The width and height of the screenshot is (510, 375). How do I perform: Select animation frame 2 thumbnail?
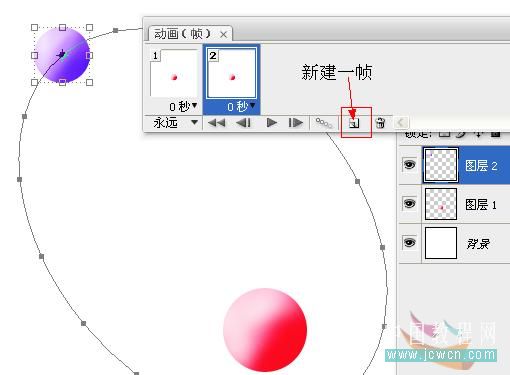pyautogui.click(x=232, y=73)
